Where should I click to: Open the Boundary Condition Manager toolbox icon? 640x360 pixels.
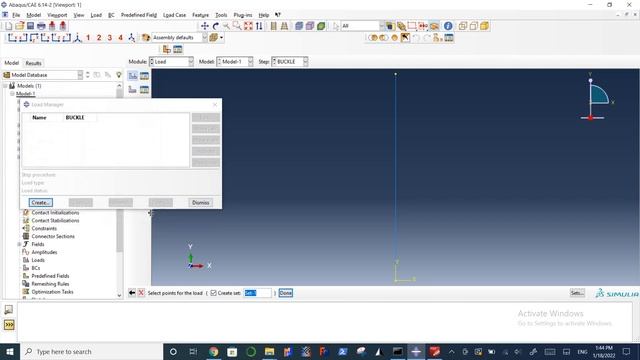point(144,89)
